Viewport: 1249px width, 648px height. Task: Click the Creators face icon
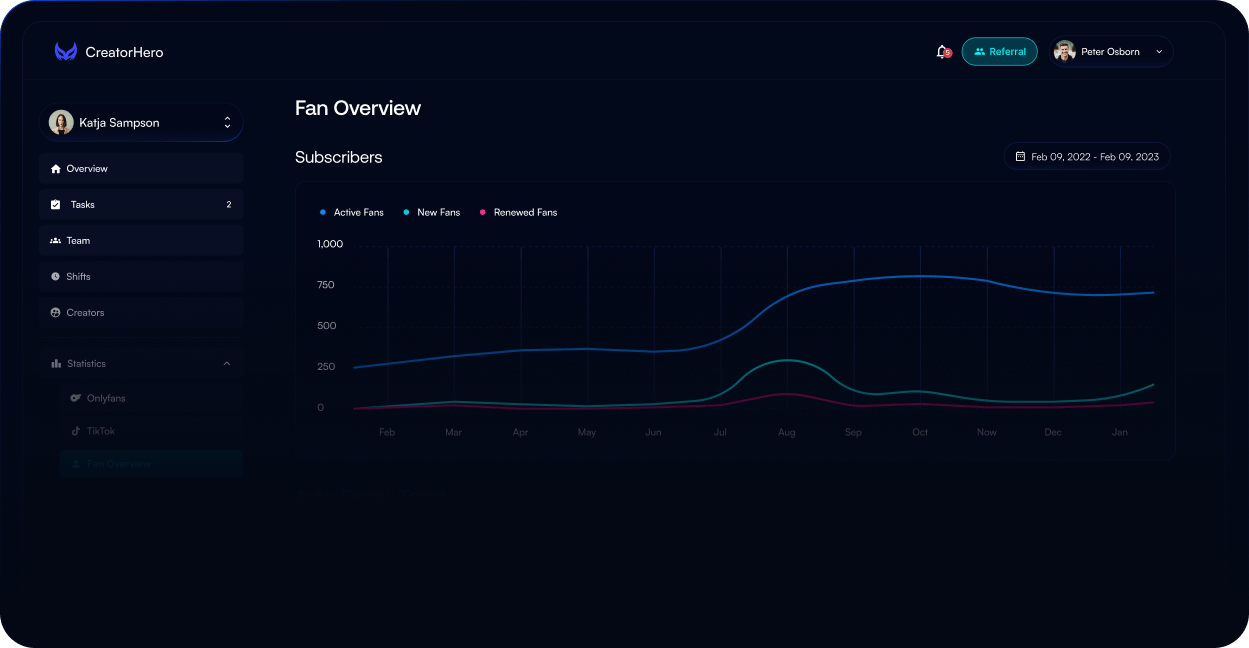pos(56,313)
